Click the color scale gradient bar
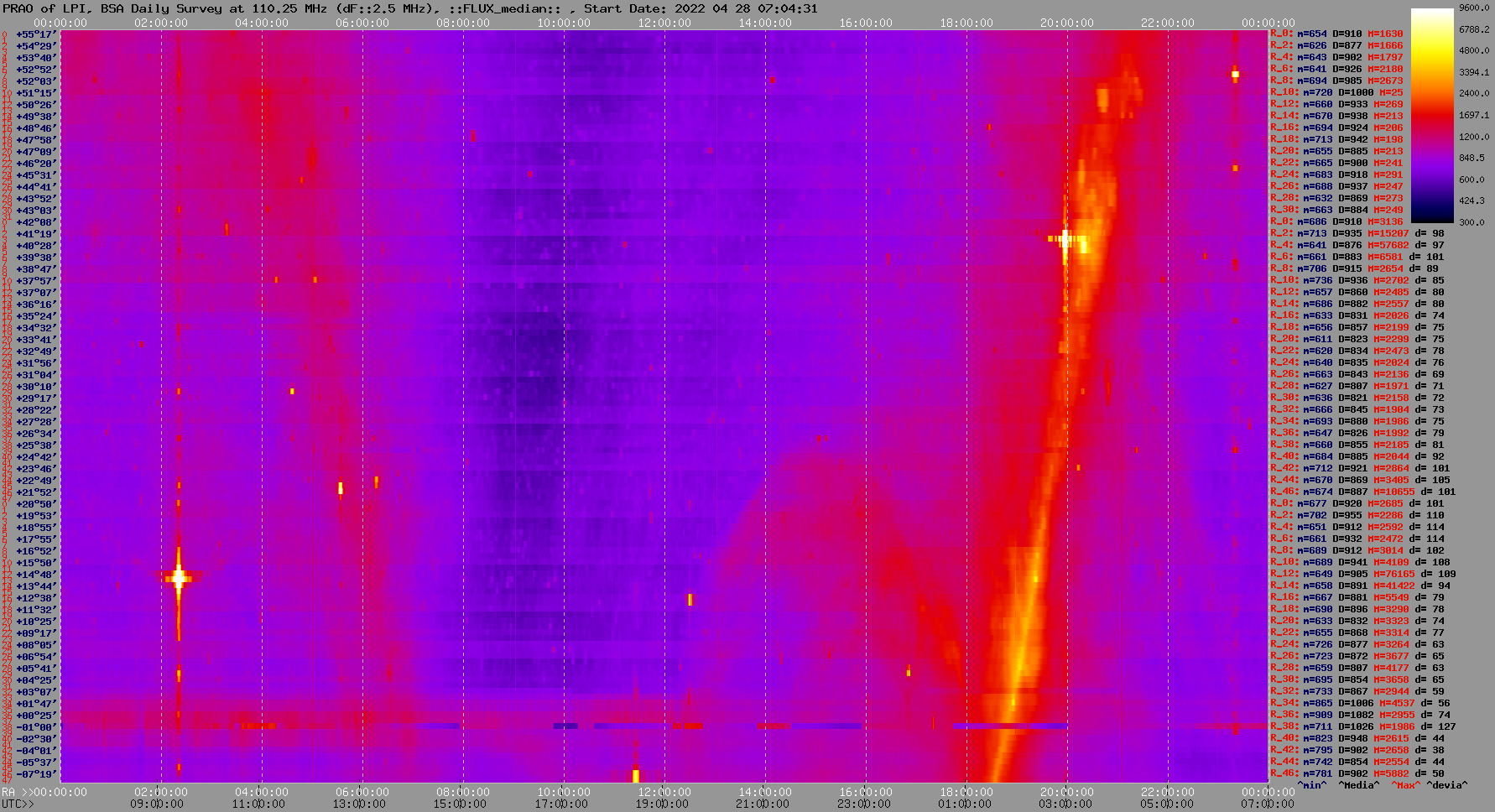1495x812 pixels. (1432, 116)
